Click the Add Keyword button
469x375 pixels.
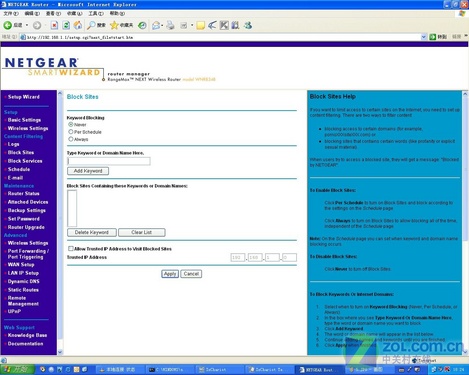(88, 171)
